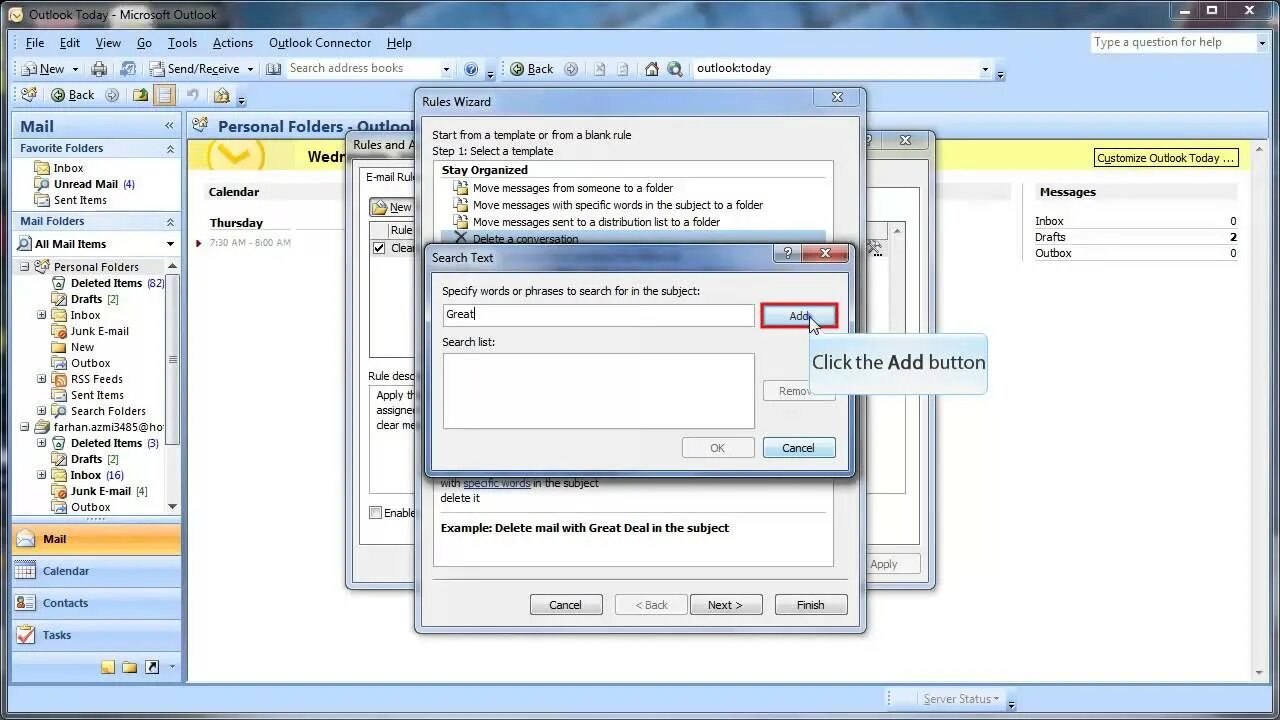Click the Shortcuts icon in navigation pane bottom

[x=152, y=667]
